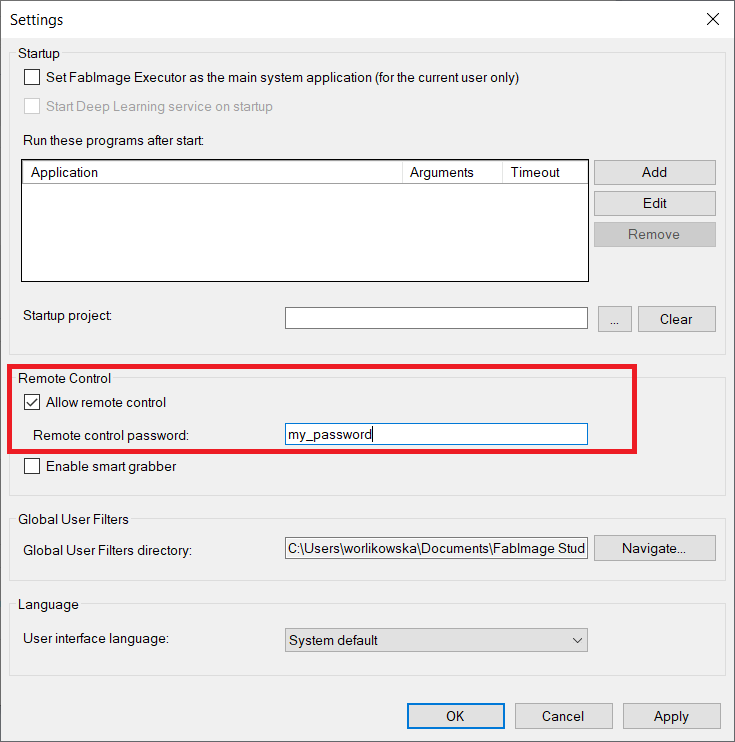The width and height of the screenshot is (735, 742).
Task: Click Add to add a startup program
Action: 654,172
